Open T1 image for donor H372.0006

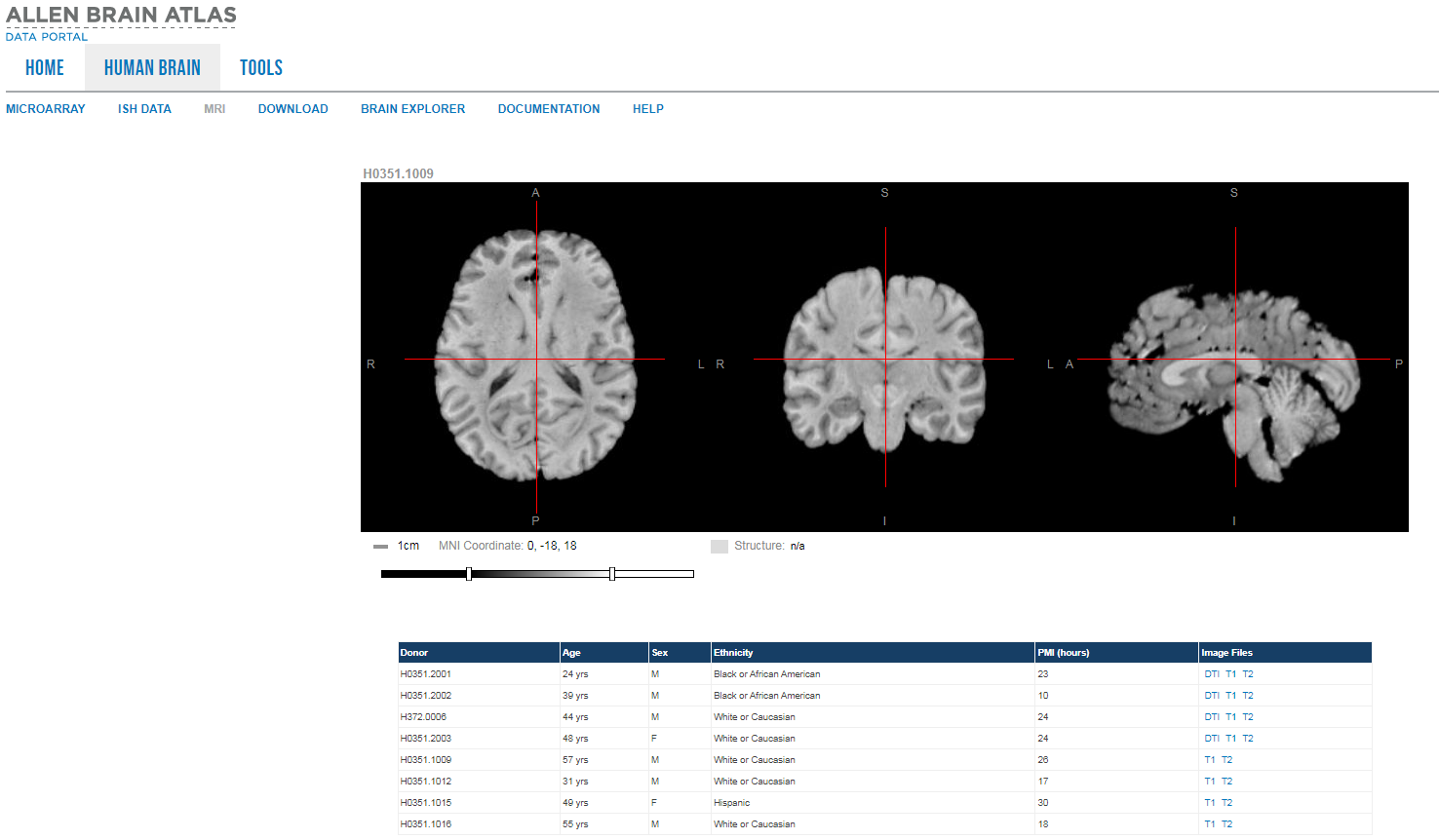tap(1231, 717)
